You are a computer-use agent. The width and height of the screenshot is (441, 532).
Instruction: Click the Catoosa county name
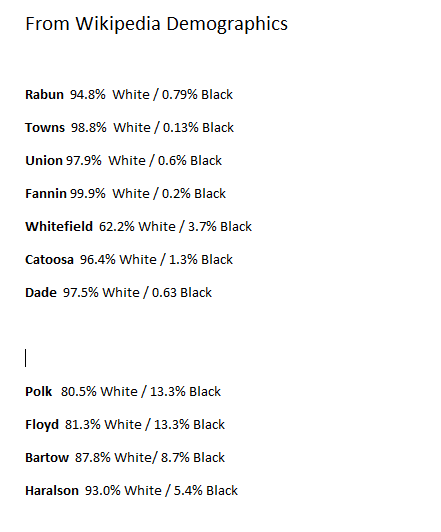pyautogui.click(x=50, y=260)
